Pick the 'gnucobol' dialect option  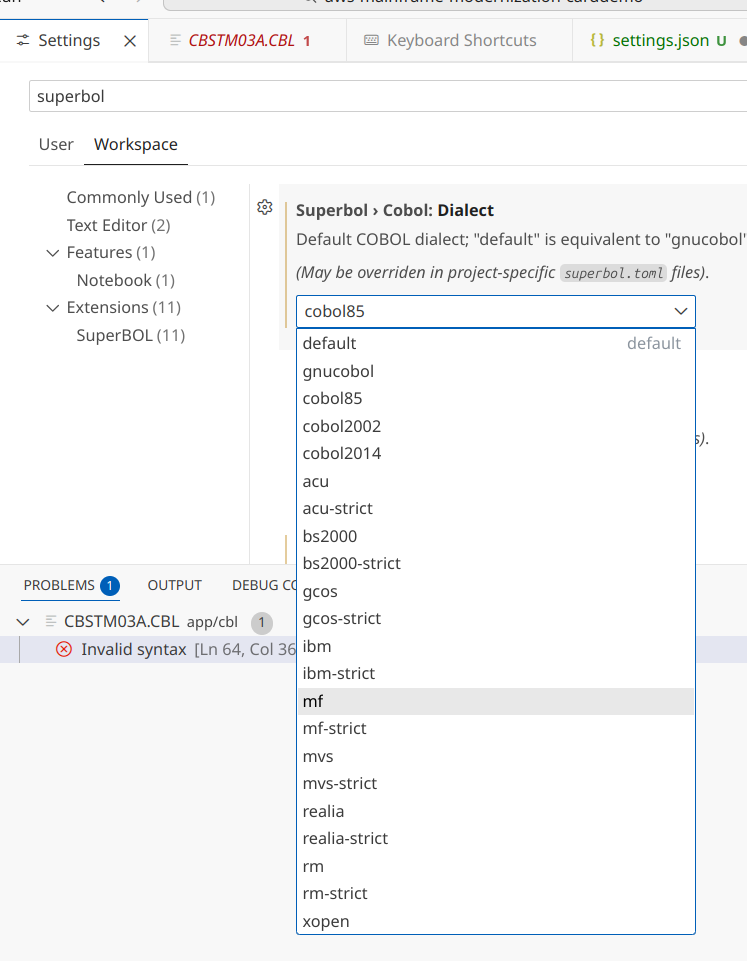coord(338,371)
